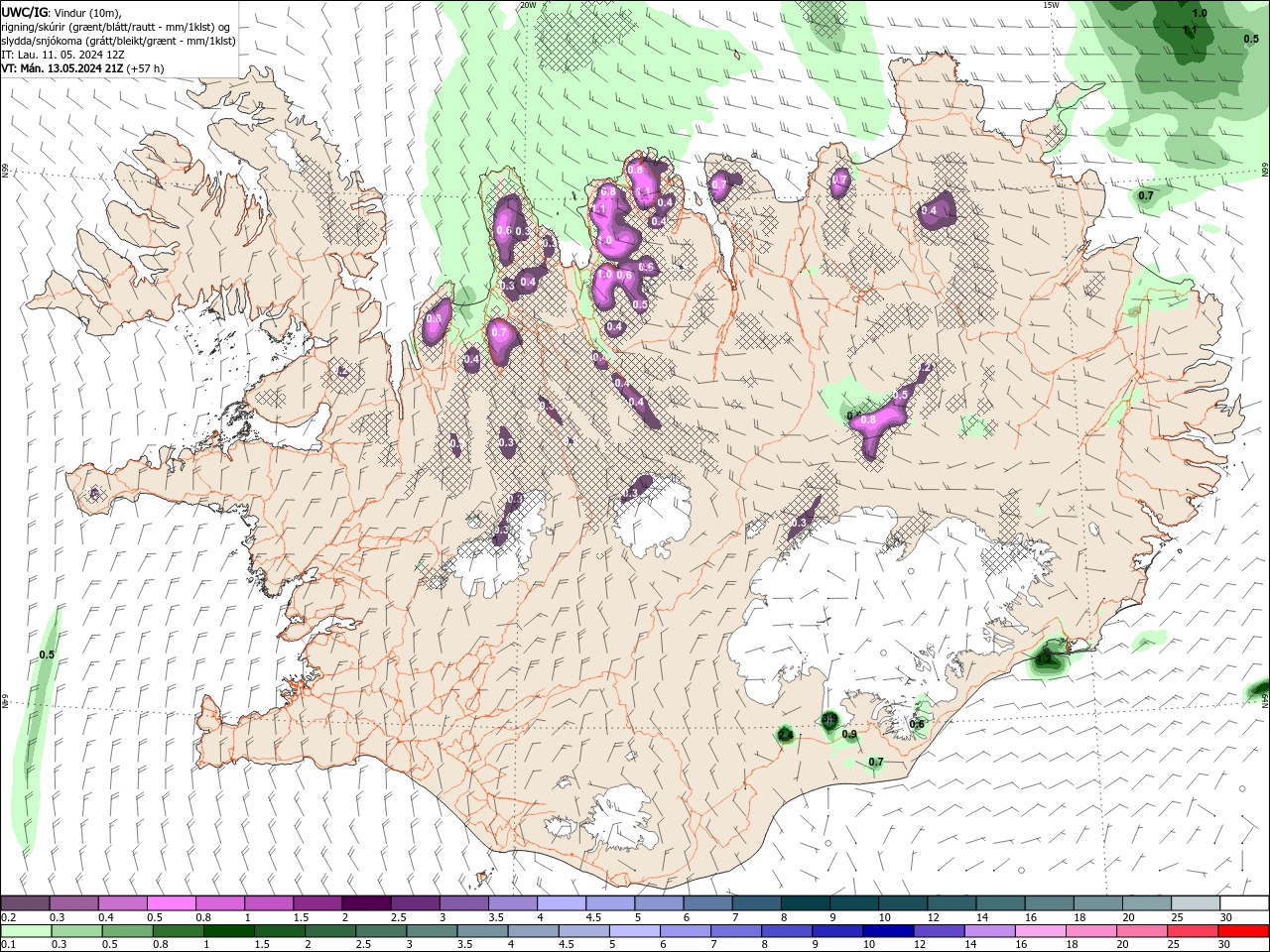Viewport: 1270px width, 952px height.
Task: Select the 25 crimson swatch, lower legend row
Action: 1193,931
